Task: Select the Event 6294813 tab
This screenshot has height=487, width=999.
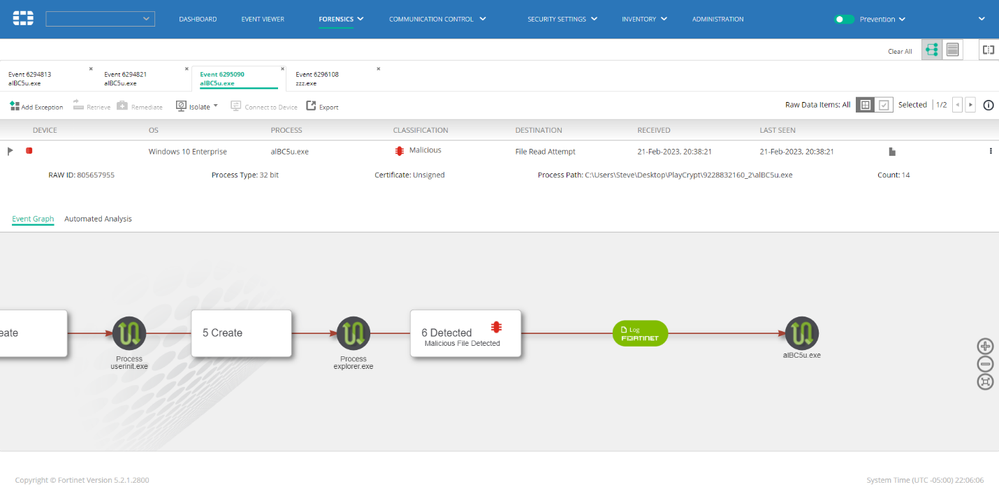Action: 48,78
